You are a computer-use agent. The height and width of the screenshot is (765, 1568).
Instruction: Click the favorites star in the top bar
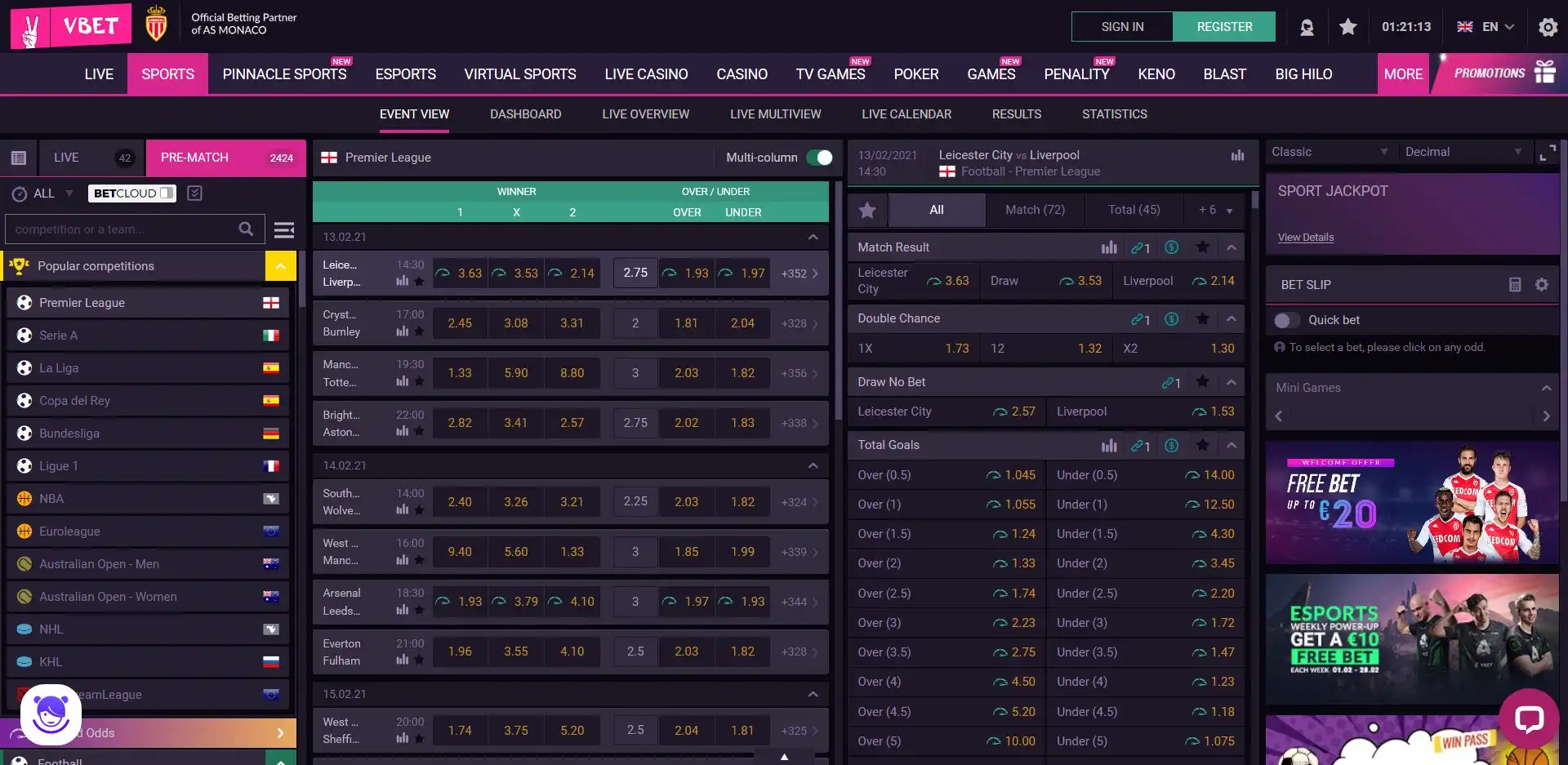pos(1347,27)
